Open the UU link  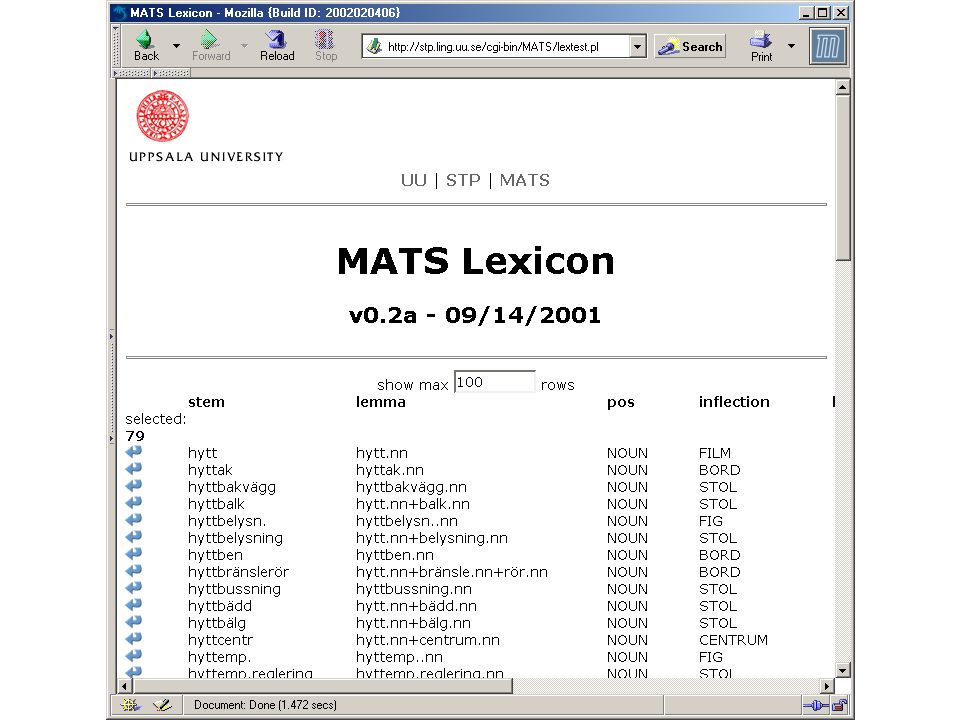[x=414, y=180]
